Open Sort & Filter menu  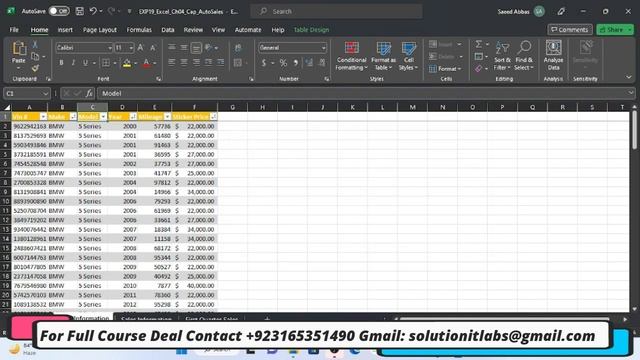502,56
